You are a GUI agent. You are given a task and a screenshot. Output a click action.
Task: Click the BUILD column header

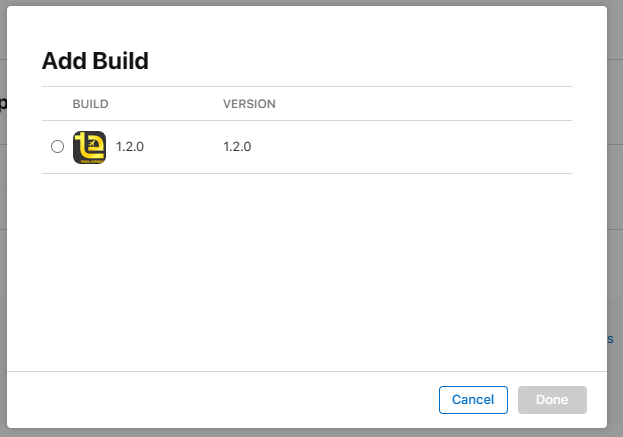click(x=90, y=104)
